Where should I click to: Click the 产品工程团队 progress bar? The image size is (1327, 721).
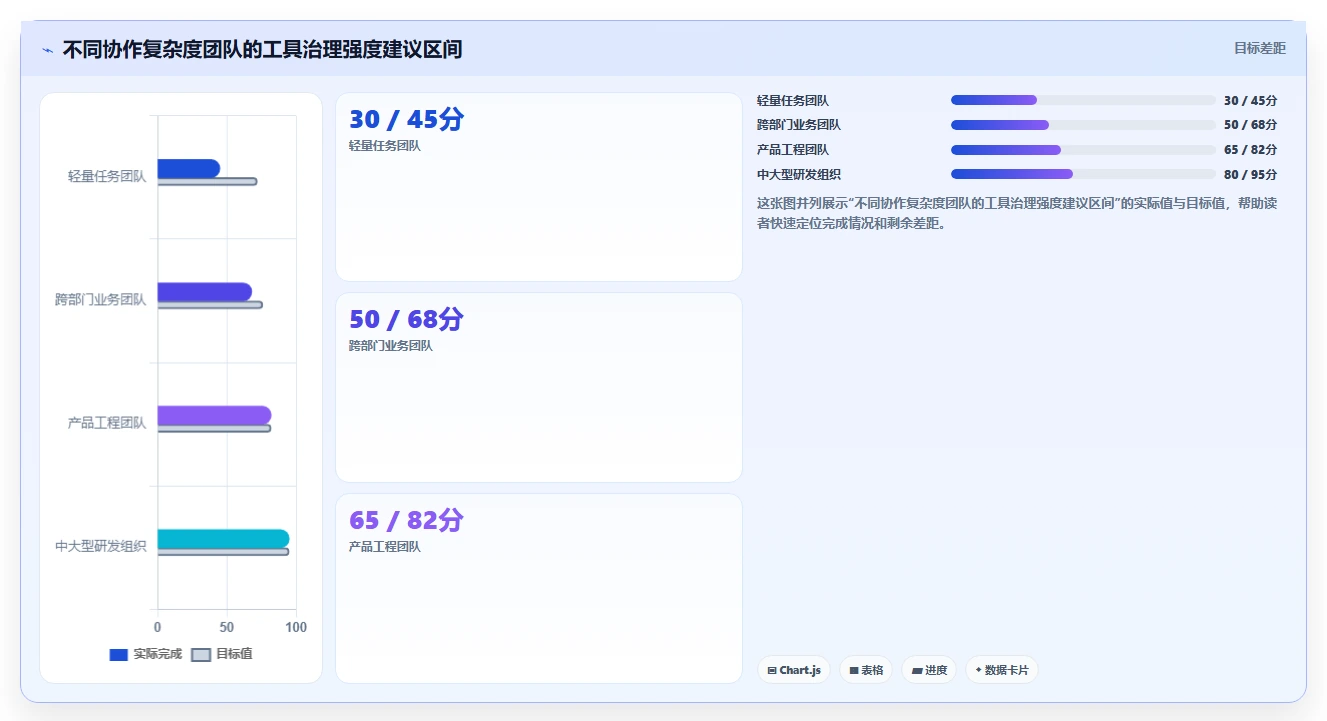(x=1083, y=150)
